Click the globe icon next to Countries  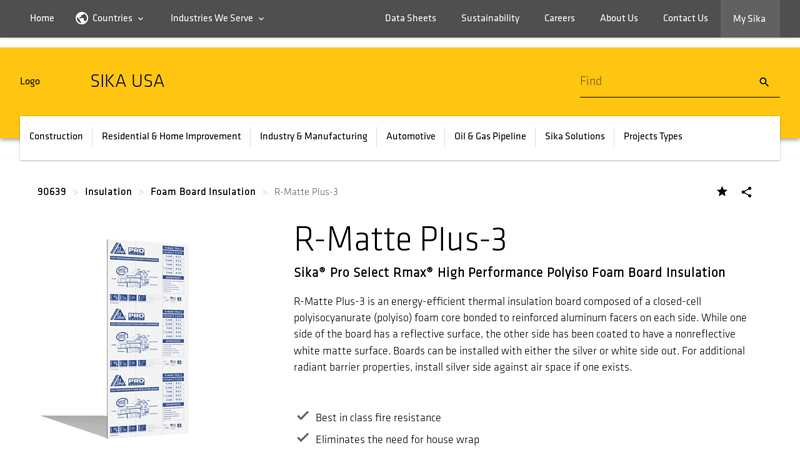coord(82,18)
